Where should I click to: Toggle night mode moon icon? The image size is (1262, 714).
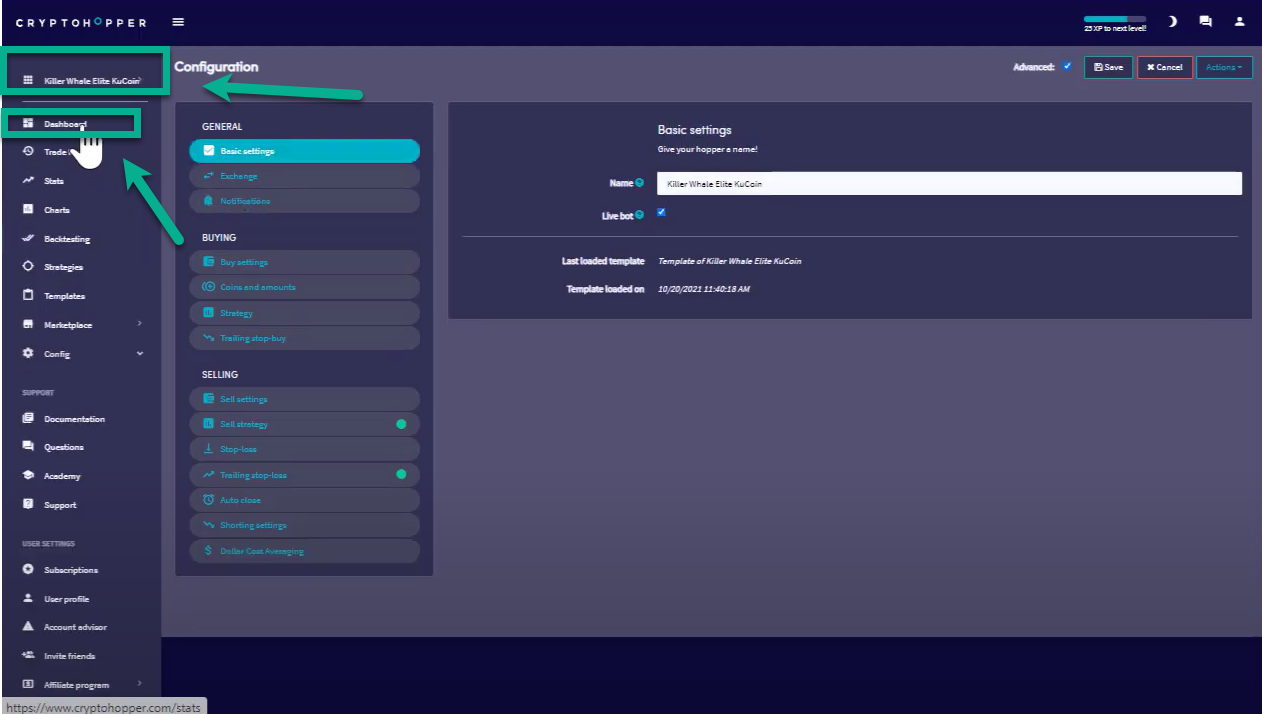[1172, 22]
